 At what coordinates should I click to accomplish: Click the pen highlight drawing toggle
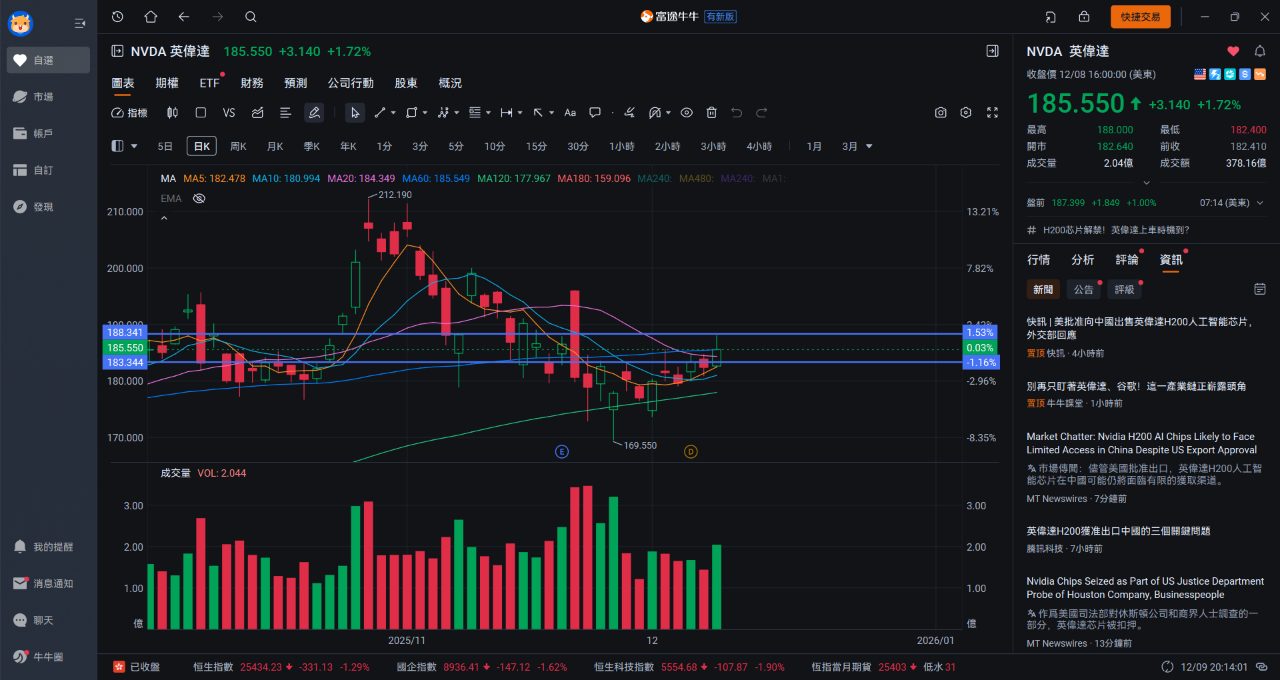click(314, 113)
